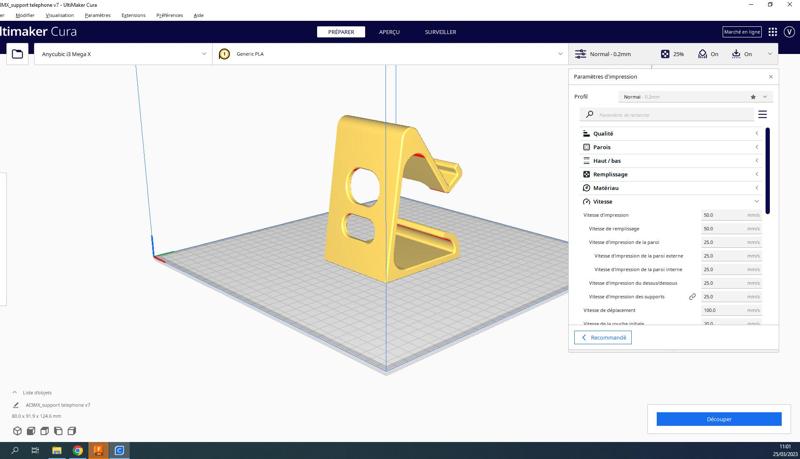The height and width of the screenshot is (459, 800).
Task: Open the Marché en ligne marketplace button
Action: [742, 32]
